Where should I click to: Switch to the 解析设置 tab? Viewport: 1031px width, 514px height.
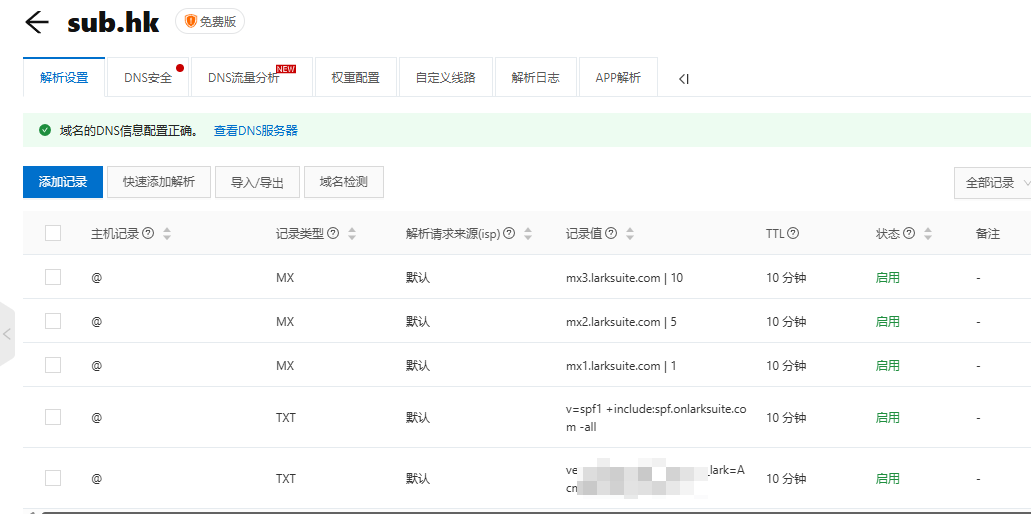[64, 78]
